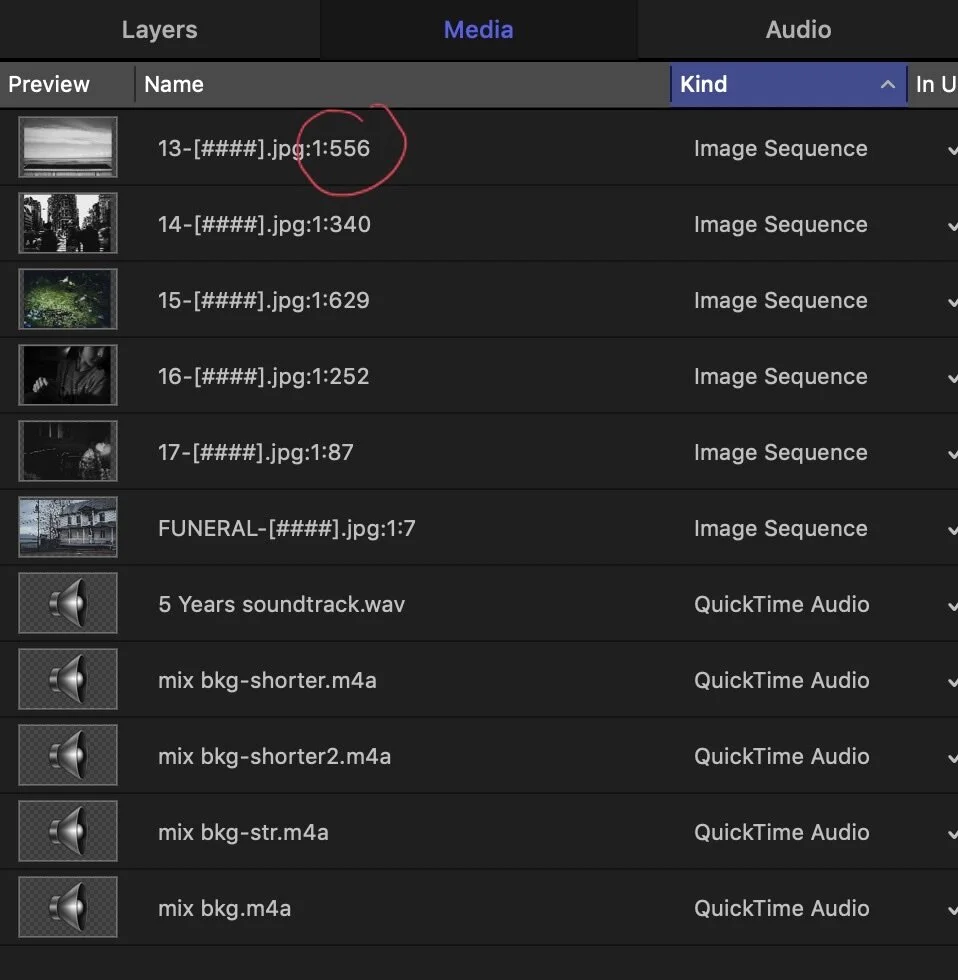This screenshot has height=980, width=958.
Task: Click speaker icon for 5 Years soundtrack.wav
Action: pyautogui.click(x=67, y=603)
